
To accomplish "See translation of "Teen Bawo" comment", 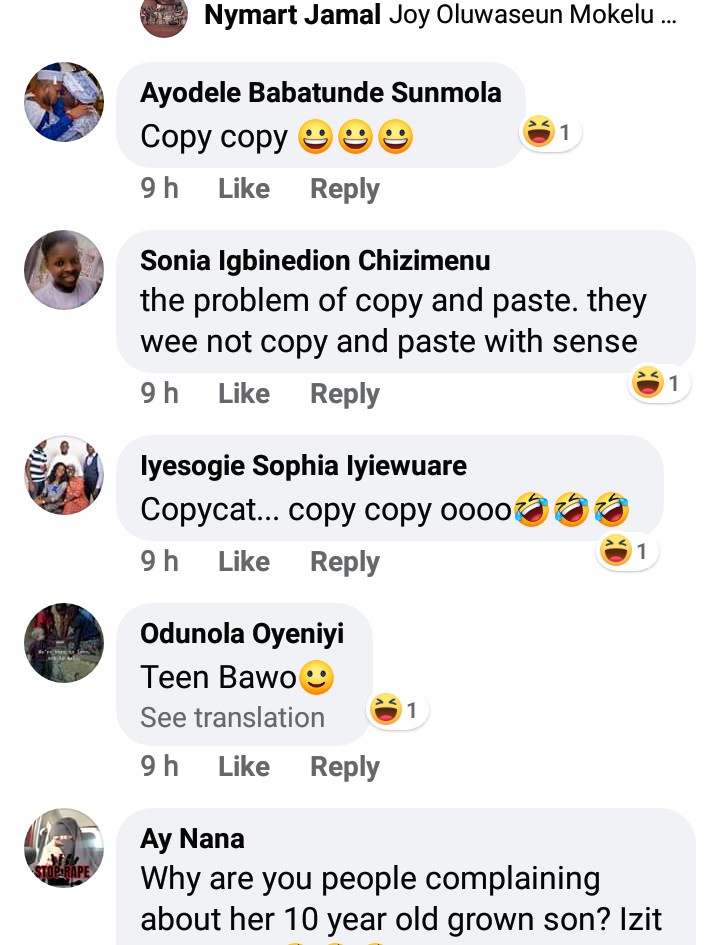I will 232,717.
